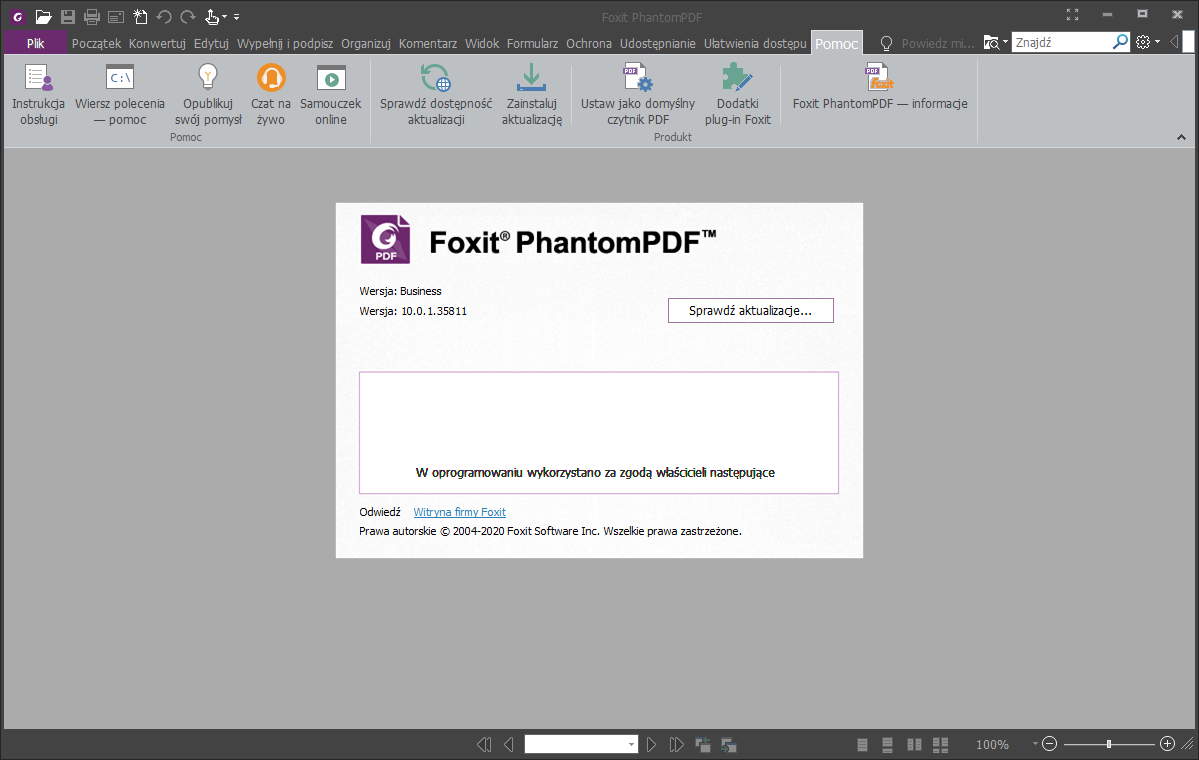This screenshot has height=760, width=1199.
Task: Open the page number dropdown
Action: [x=632, y=745]
